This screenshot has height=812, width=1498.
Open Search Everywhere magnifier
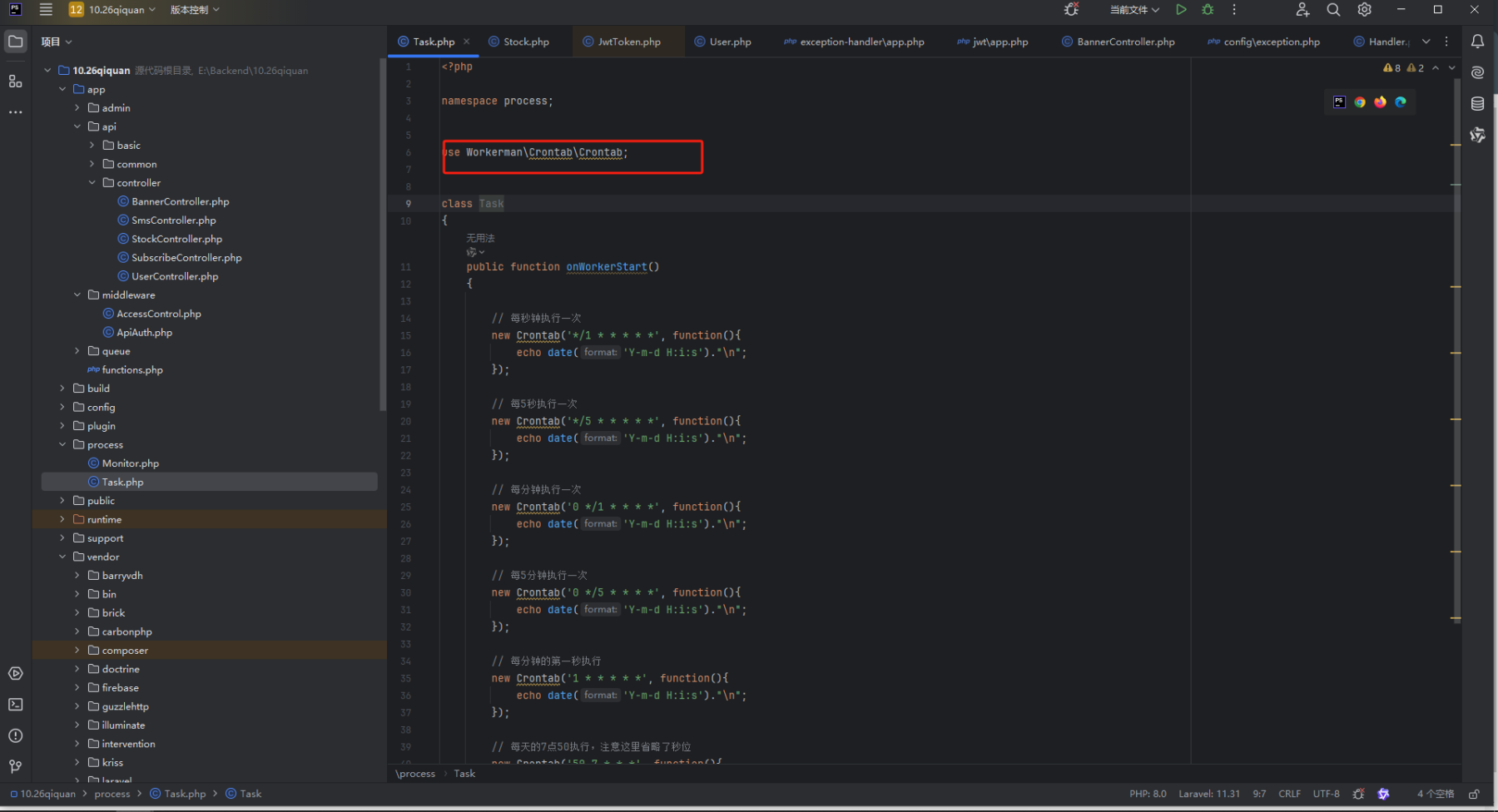tap(1333, 10)
